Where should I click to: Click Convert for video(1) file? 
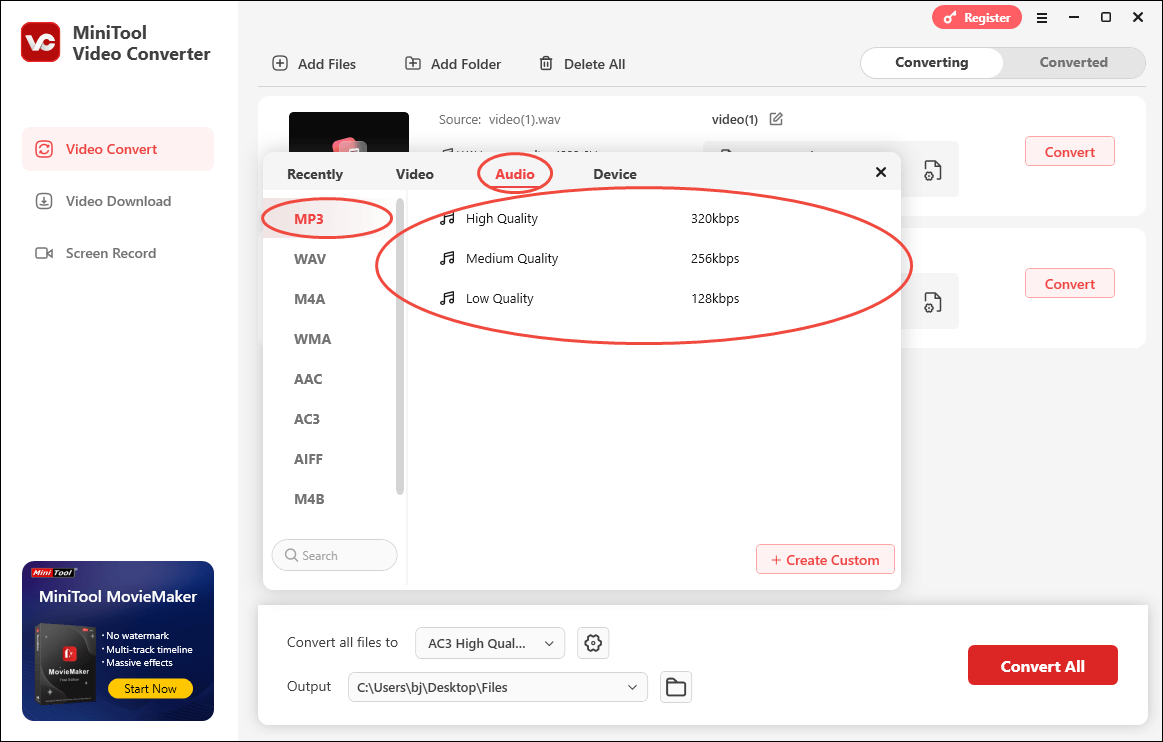click(x=1070, y=151)
